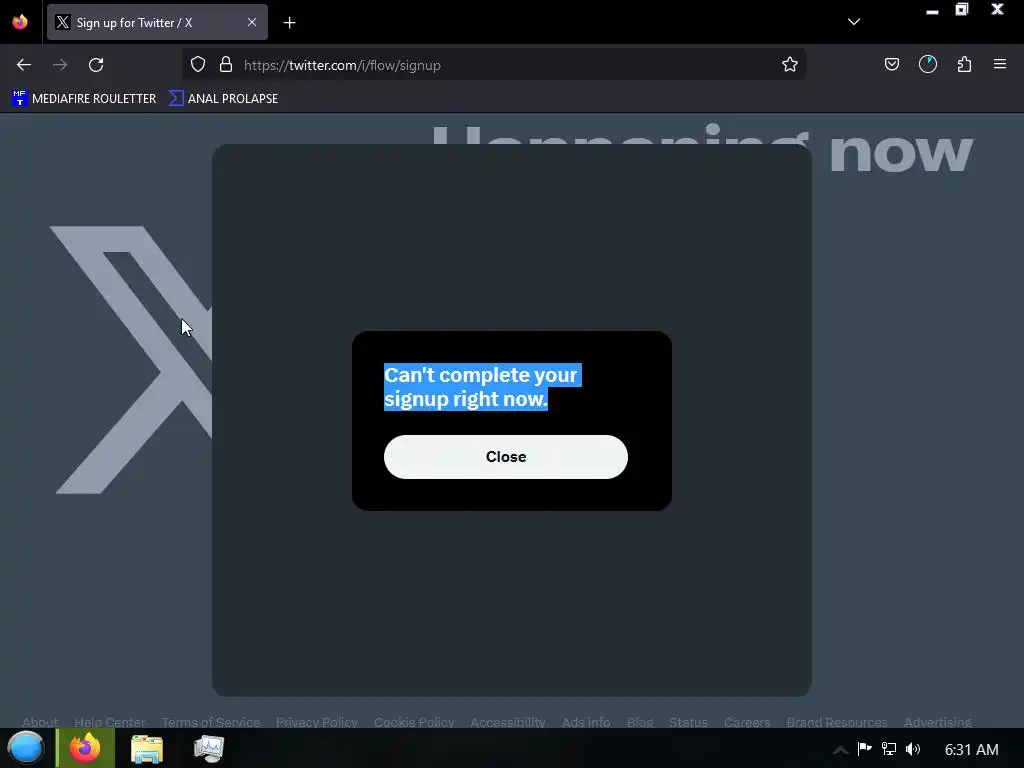Open the Start menu orb

25,748
